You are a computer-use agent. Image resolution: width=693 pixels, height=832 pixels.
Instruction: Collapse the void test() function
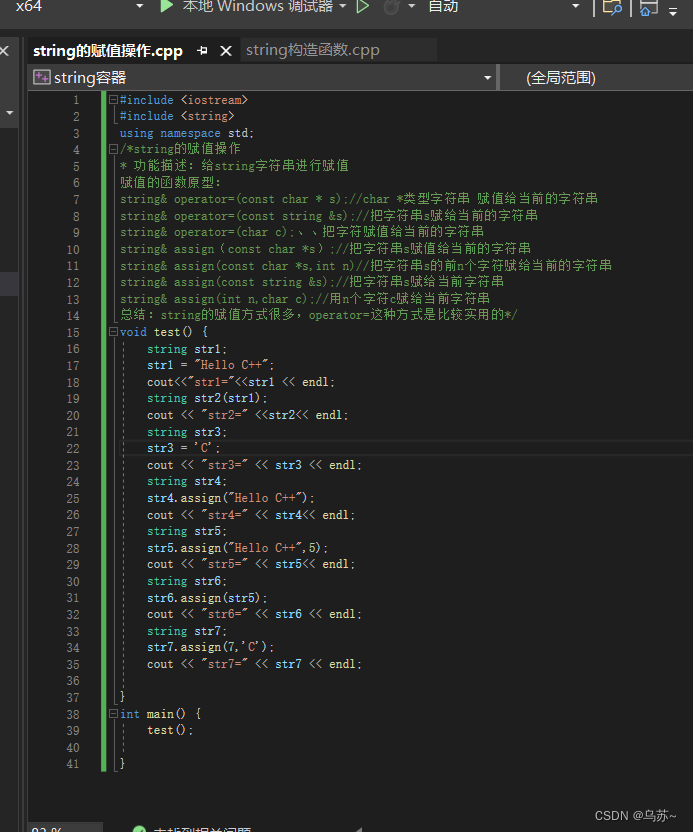point(113,332)
